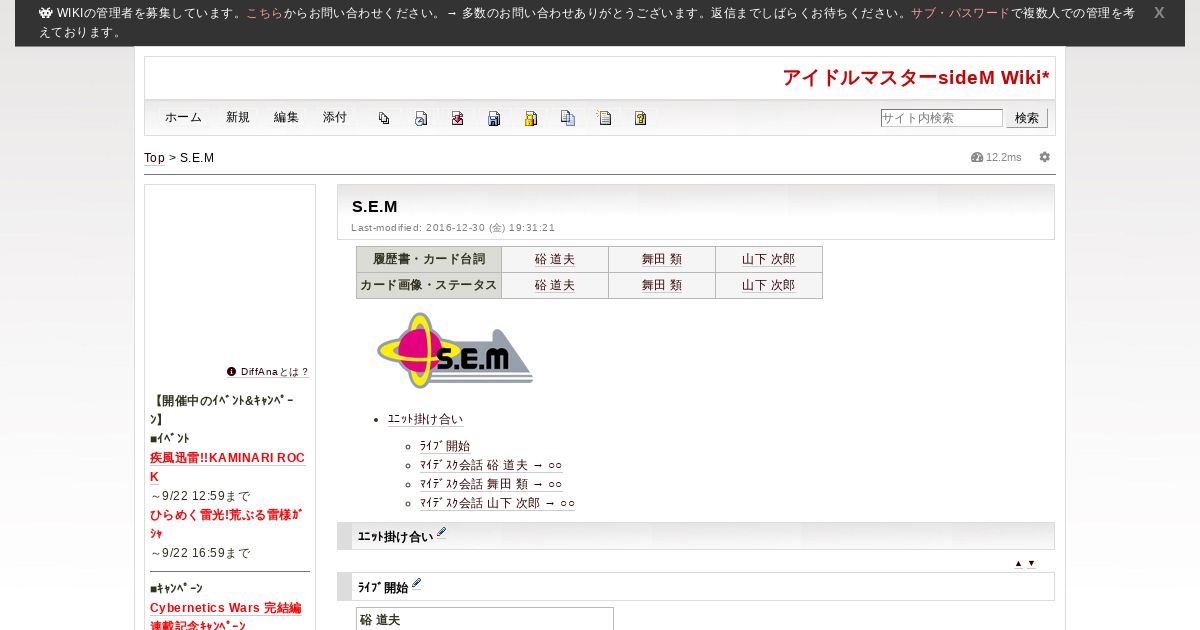This screenshot has height=630, width=1200.
Task: Click the page-with-clock history icon
Action: coord(421,118)
